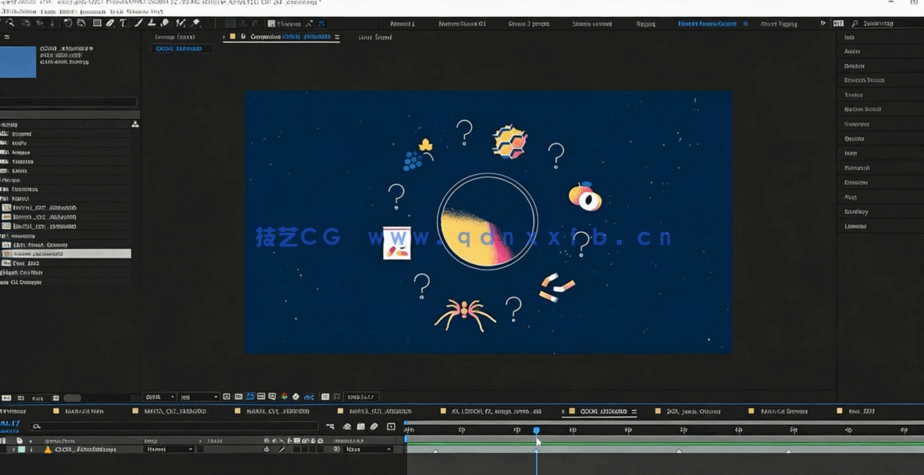This screenshot has width=924, height=475.
Task: Select the Pen tool in the toolbar
Action: click(110, 23)
